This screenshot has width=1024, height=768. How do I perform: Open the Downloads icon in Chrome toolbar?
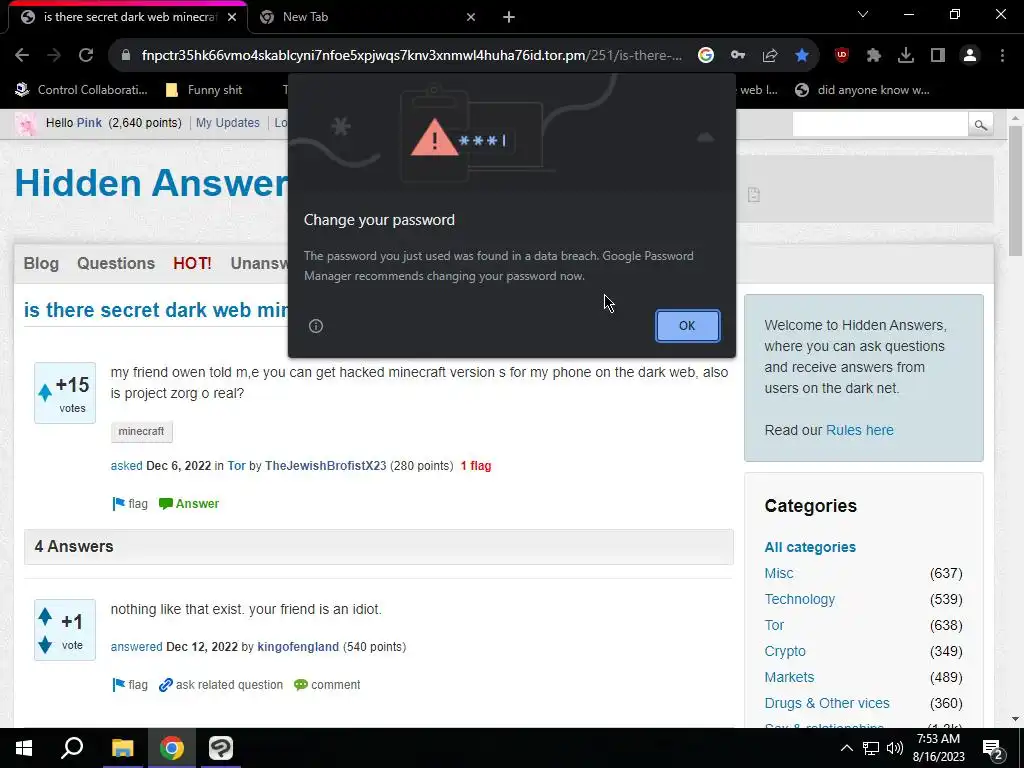point(906,56)
